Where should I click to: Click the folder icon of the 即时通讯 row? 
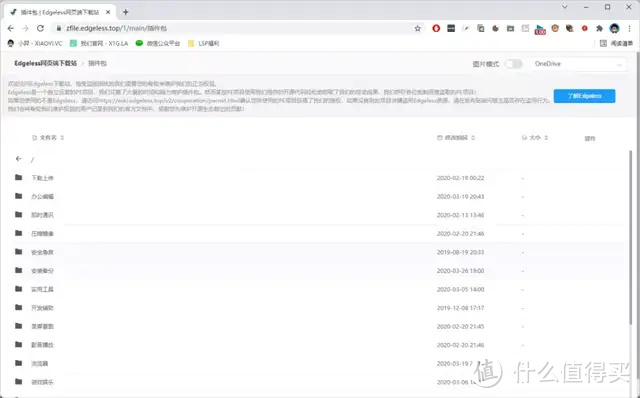pos(18,215)
